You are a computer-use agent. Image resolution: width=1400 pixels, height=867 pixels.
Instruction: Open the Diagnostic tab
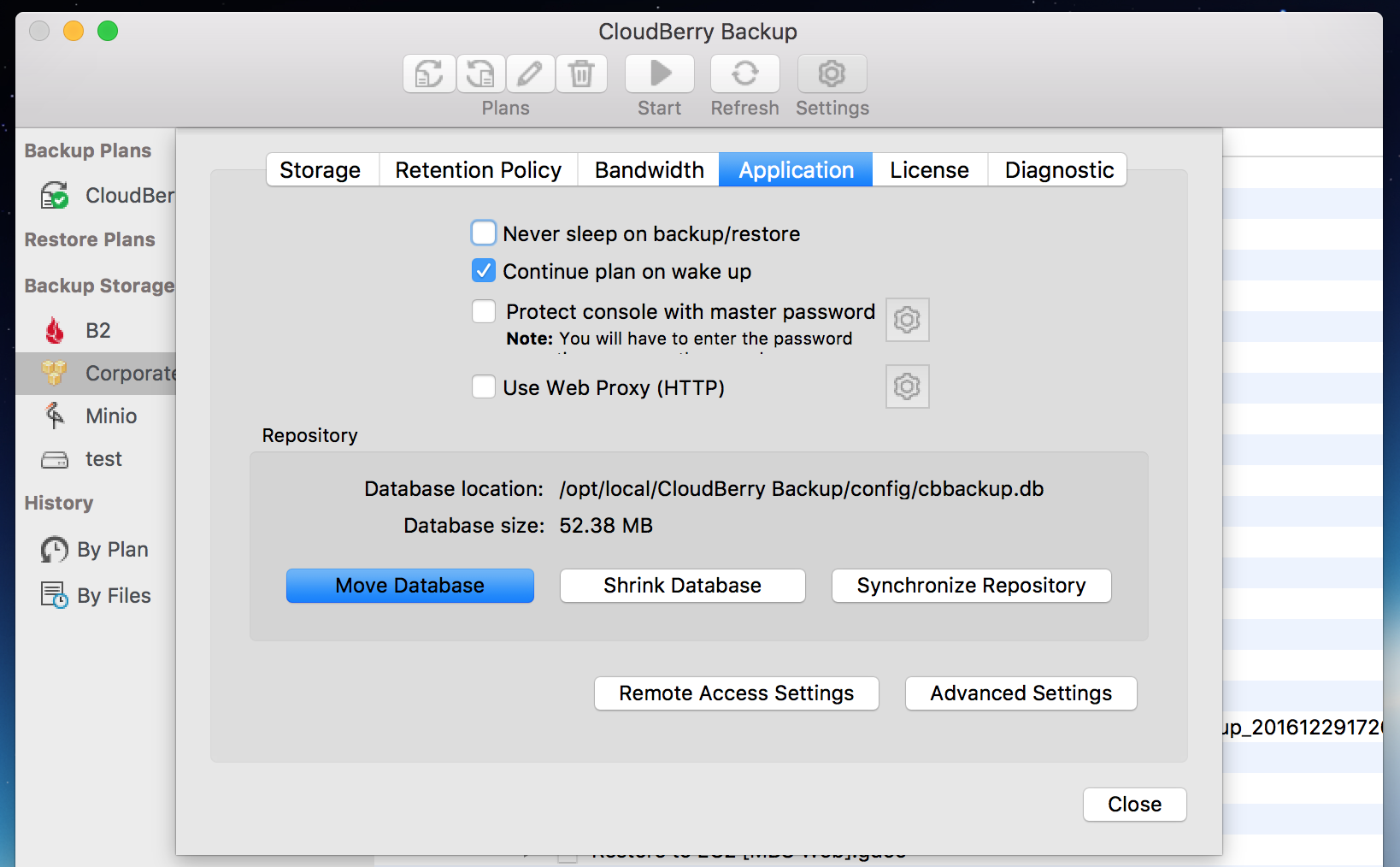click(x=1058, y=170)
